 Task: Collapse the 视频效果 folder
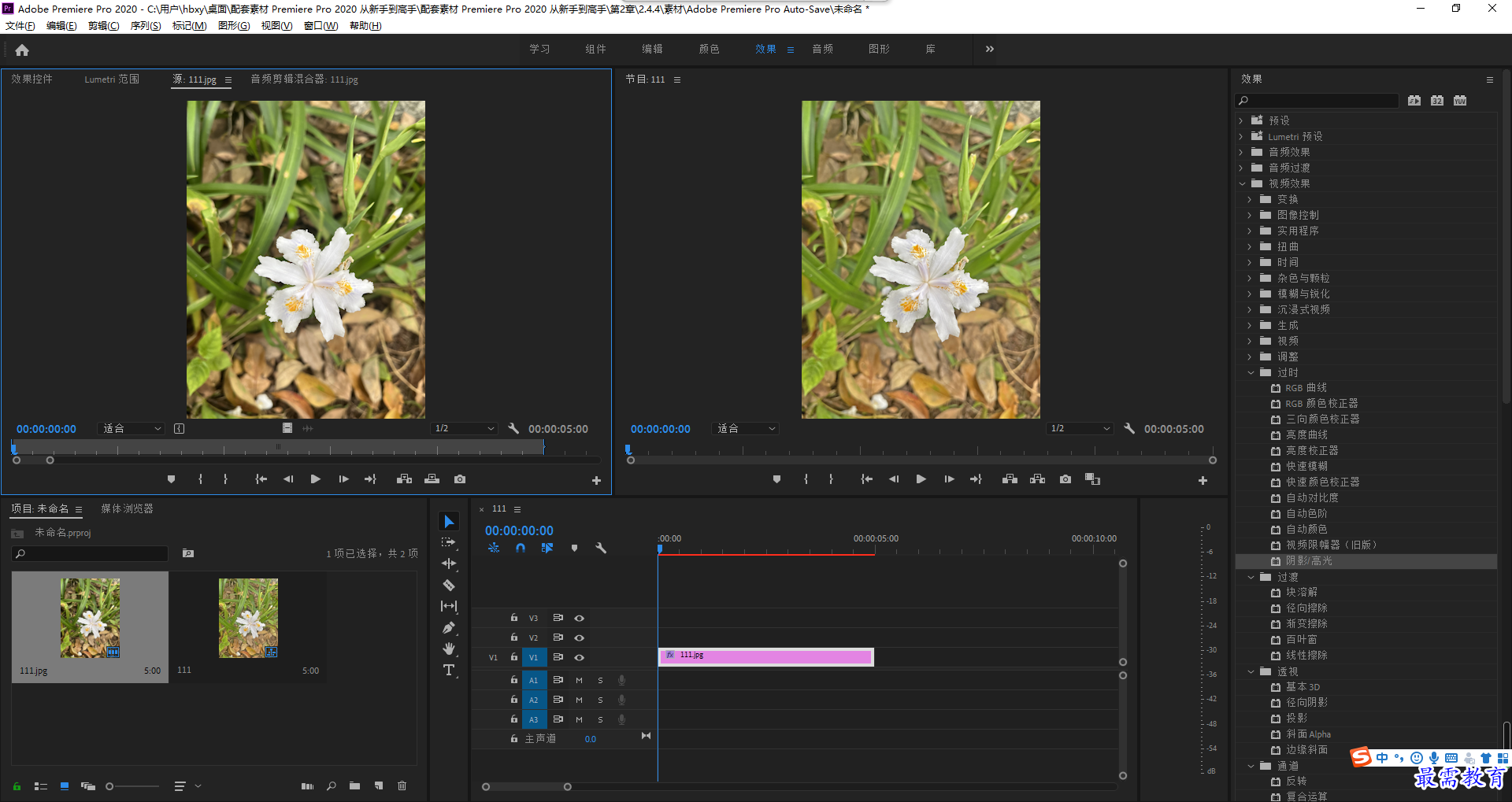[x=1242, y=183]
